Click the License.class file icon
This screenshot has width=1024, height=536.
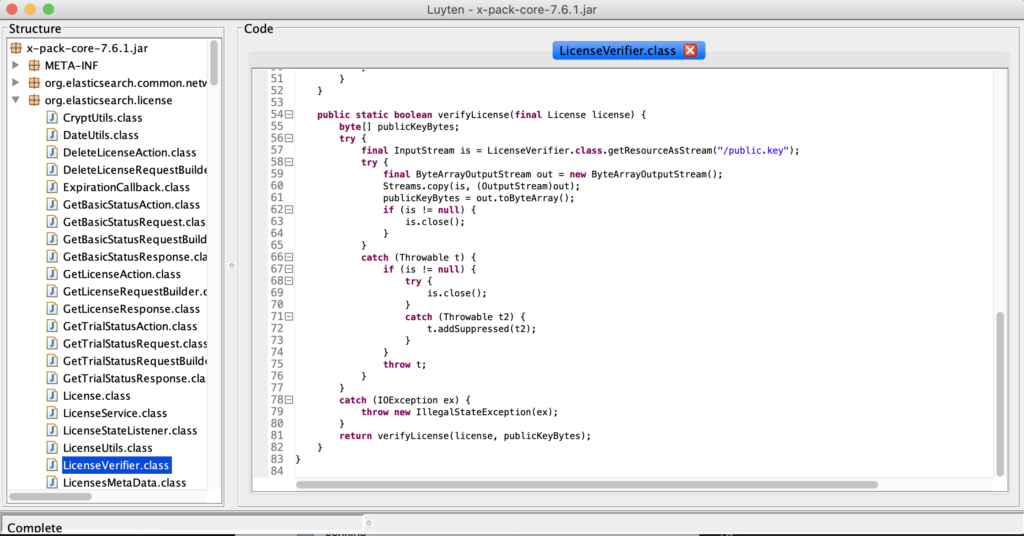(52, 396)
